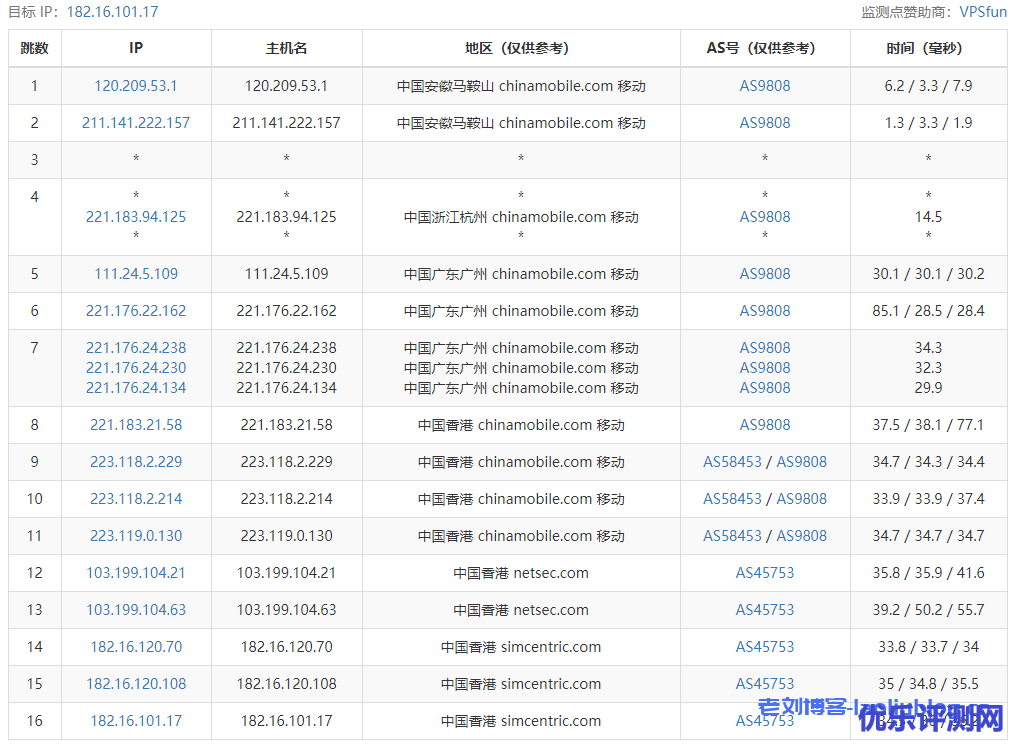Click IP address 120.209.53.1 link
The image size is (1017, 745).
pyautogui.click(x=136, y=86)
